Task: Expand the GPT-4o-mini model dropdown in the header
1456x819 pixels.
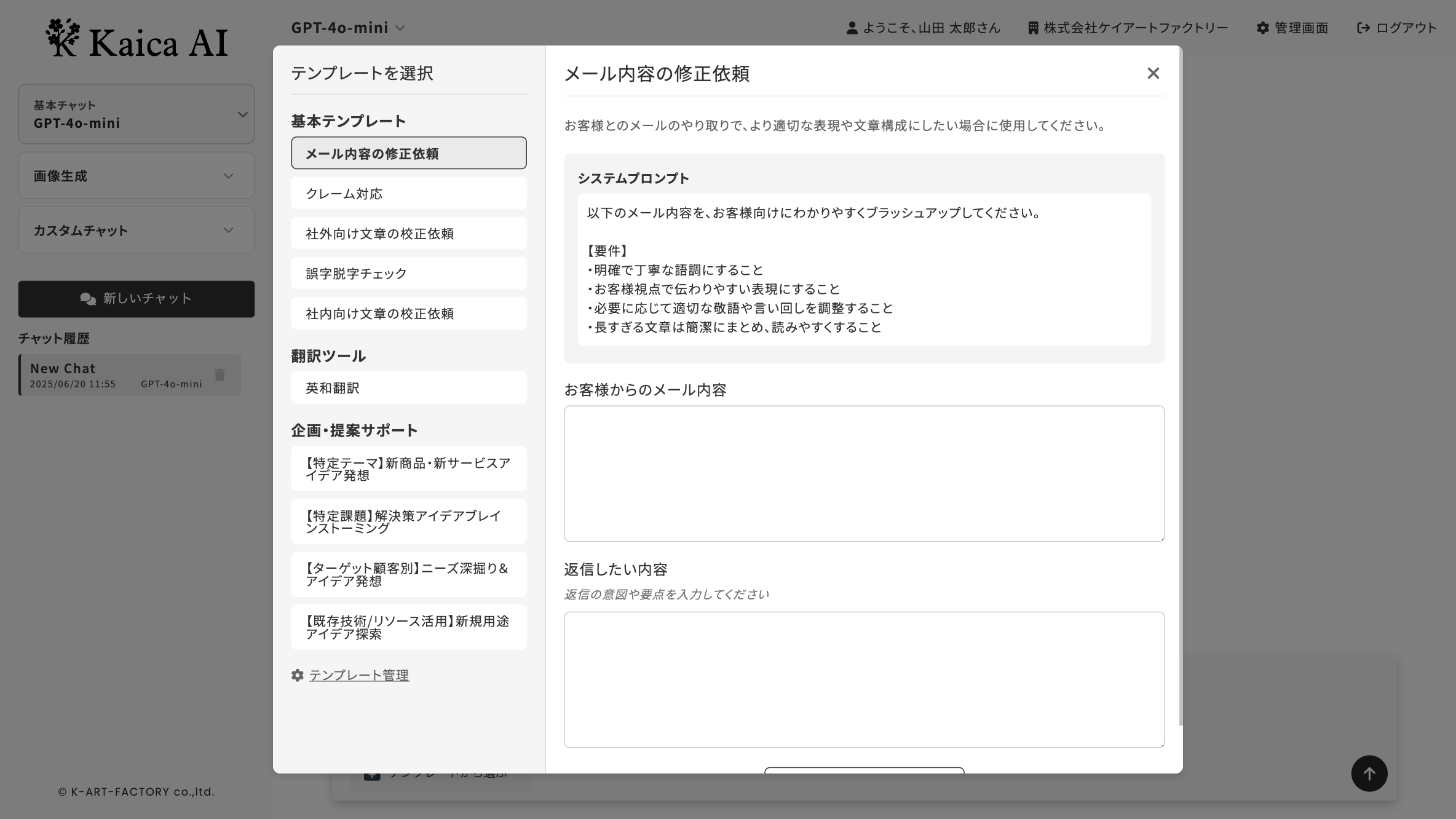Action: coord(348,28)
